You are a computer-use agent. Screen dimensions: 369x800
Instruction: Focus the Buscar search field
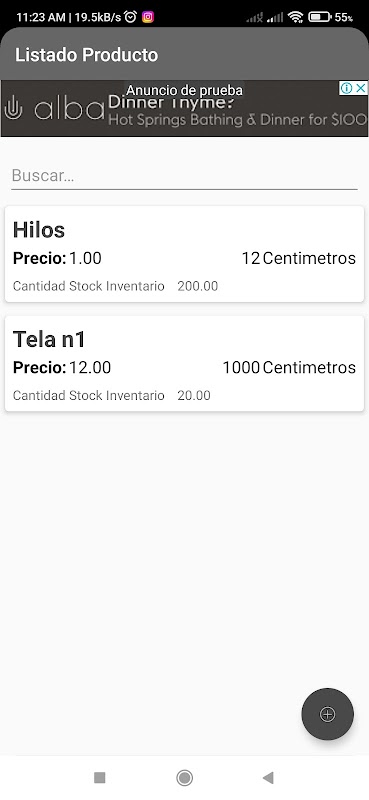tap(184, 176)
